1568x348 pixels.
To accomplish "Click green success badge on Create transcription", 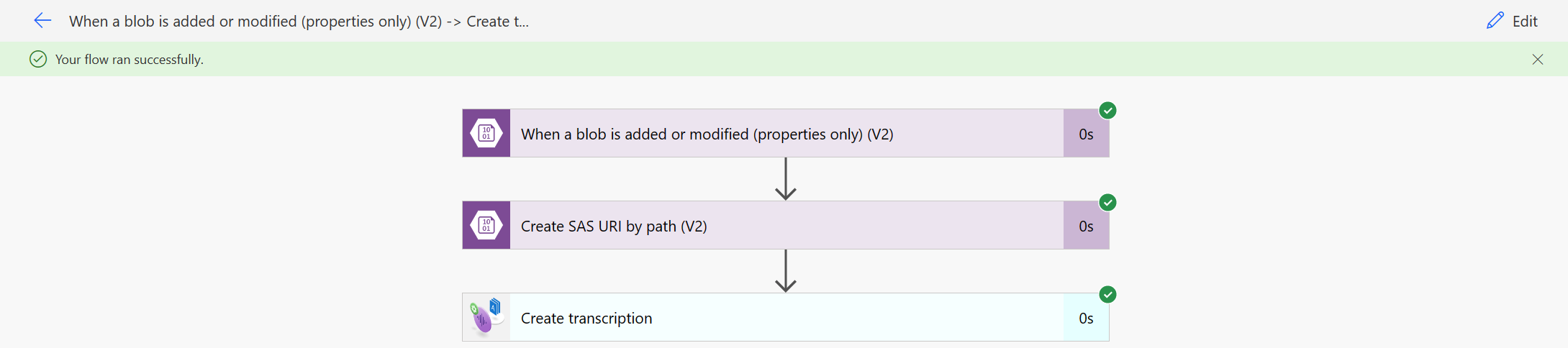I will 1107,295.
